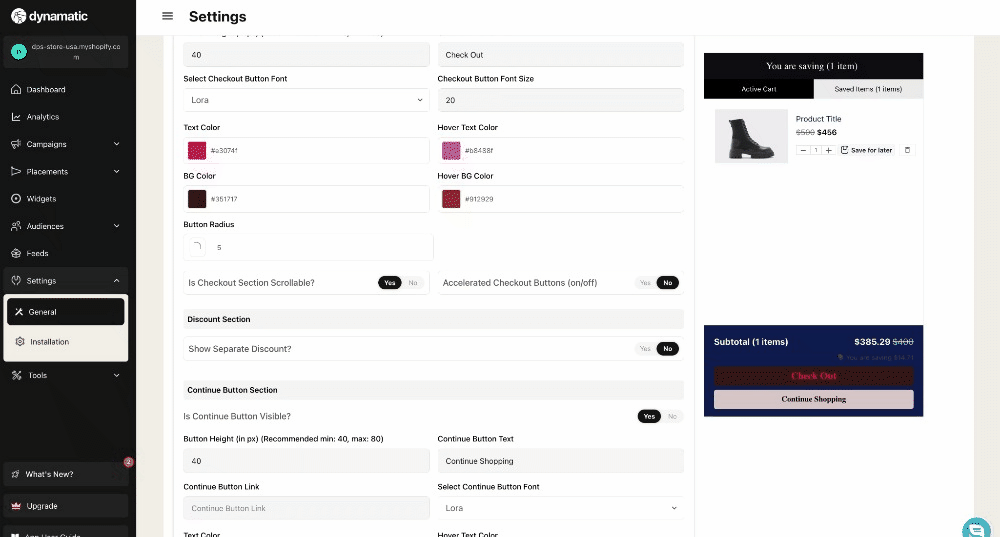Increase product quantity with plus button
Viewport: 1000px width, 537px height.
click(x=828, y=150)
